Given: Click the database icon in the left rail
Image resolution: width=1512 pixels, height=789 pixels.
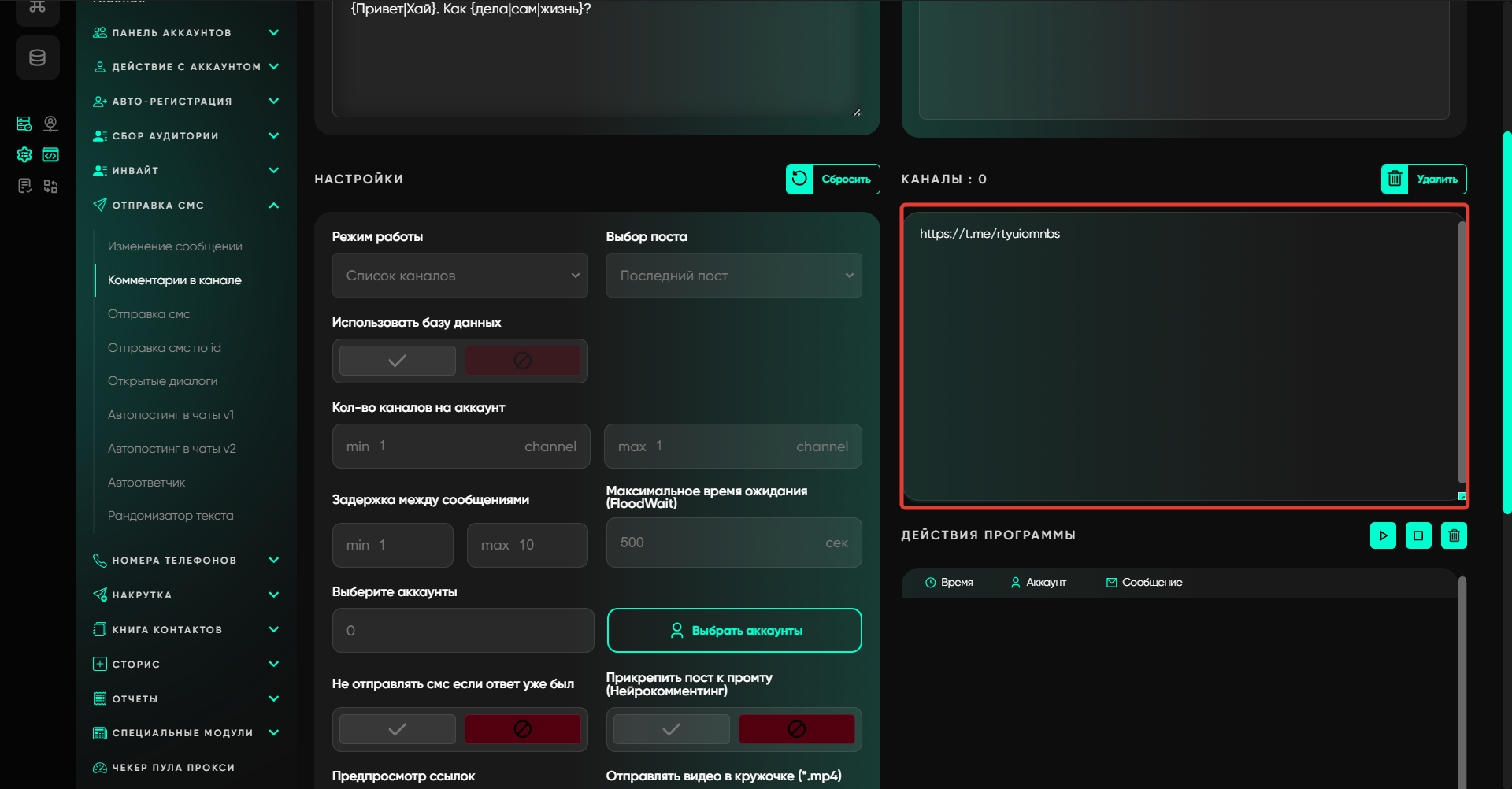Looking at the screenshot, I should pyautogui.click(x=37, y=57).
